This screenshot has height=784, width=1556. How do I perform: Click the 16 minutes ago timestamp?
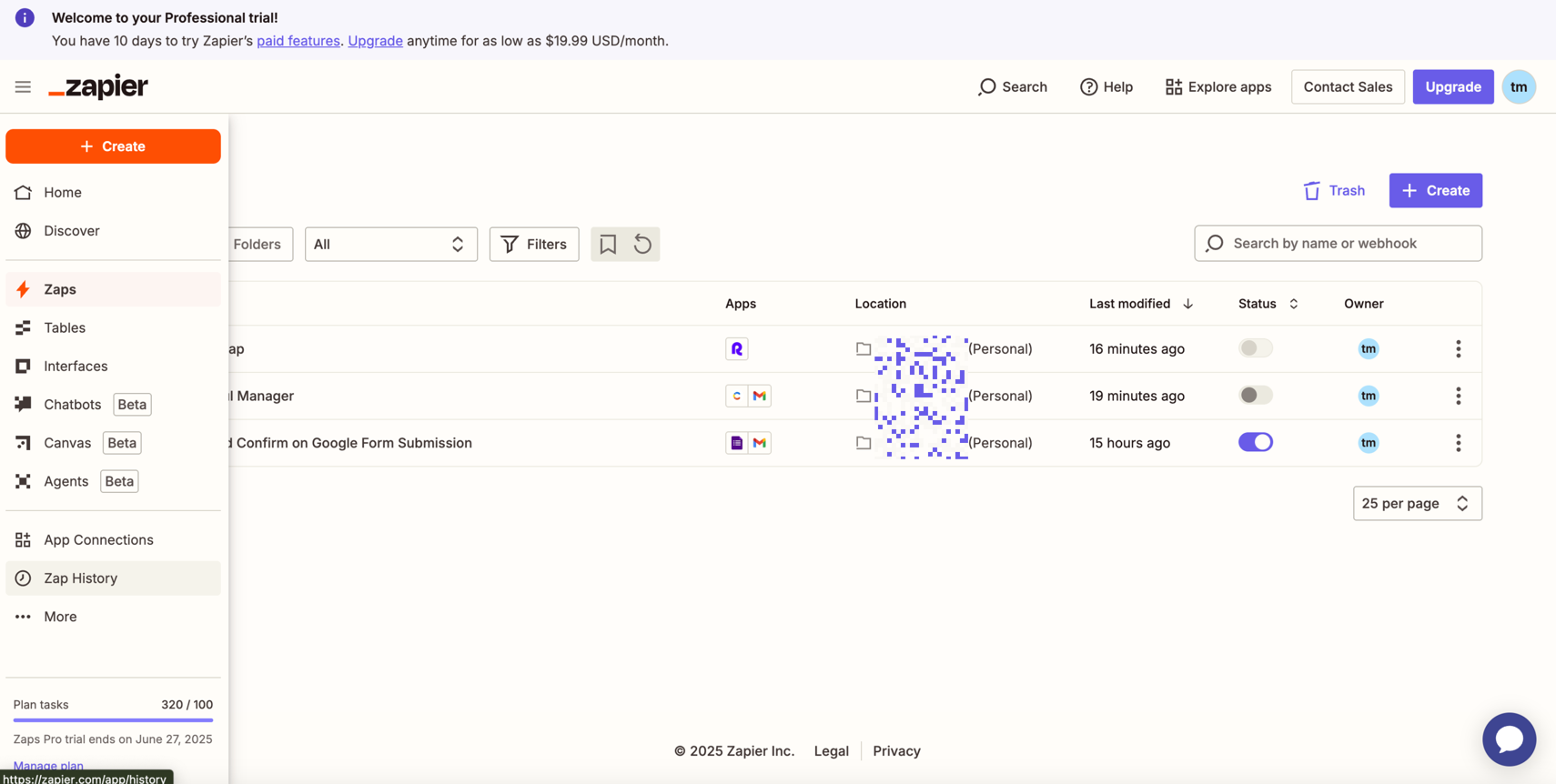pyautogui.click(x=1137, y=348)
